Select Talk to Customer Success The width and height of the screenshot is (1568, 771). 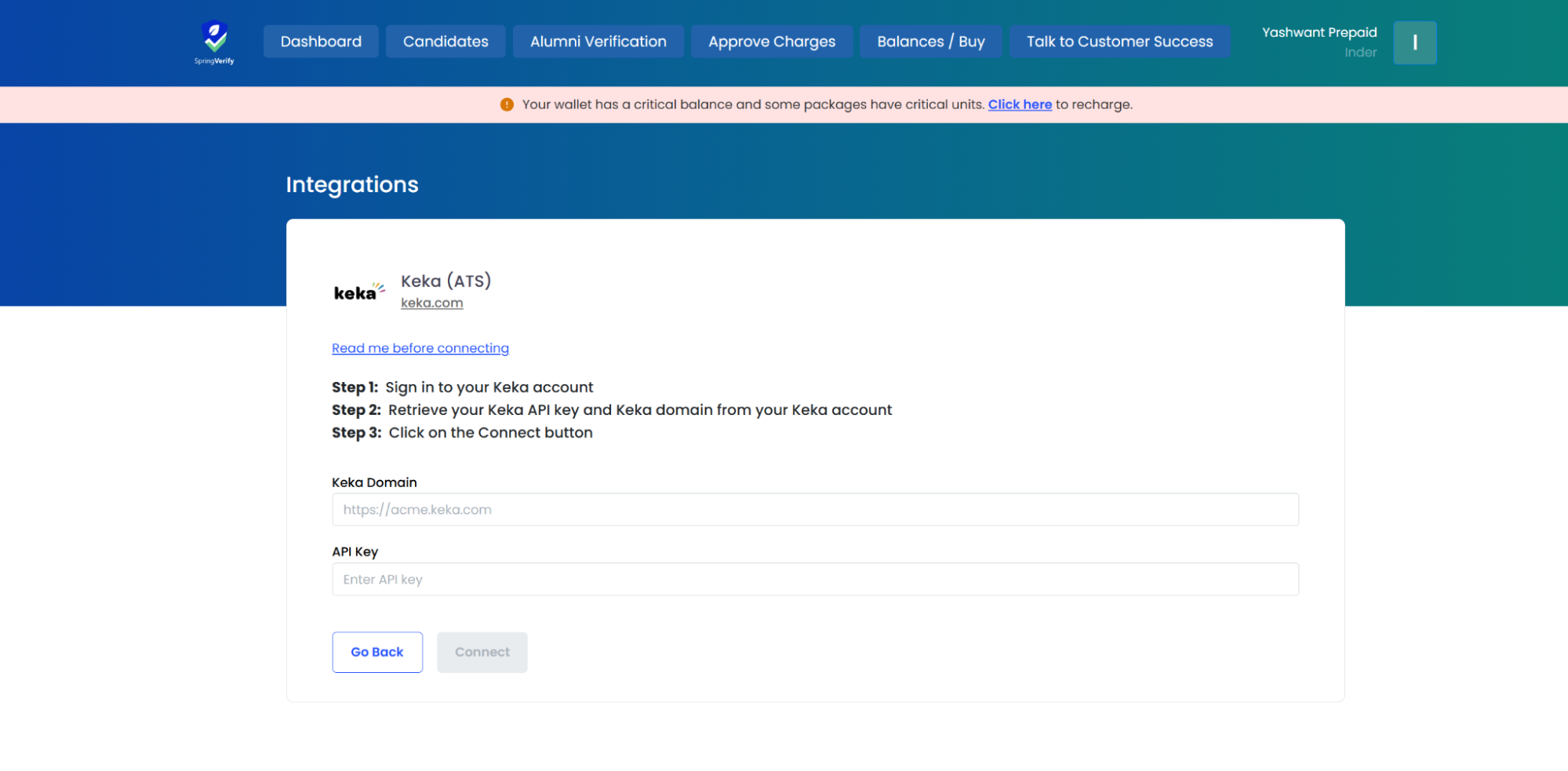pos(1119,42)
